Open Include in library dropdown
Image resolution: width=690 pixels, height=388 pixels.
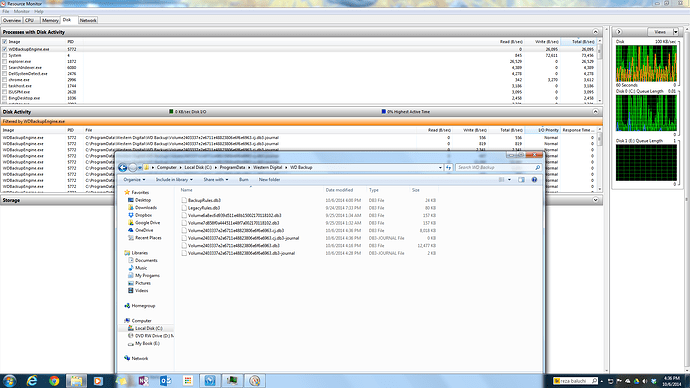pos(174,180)
